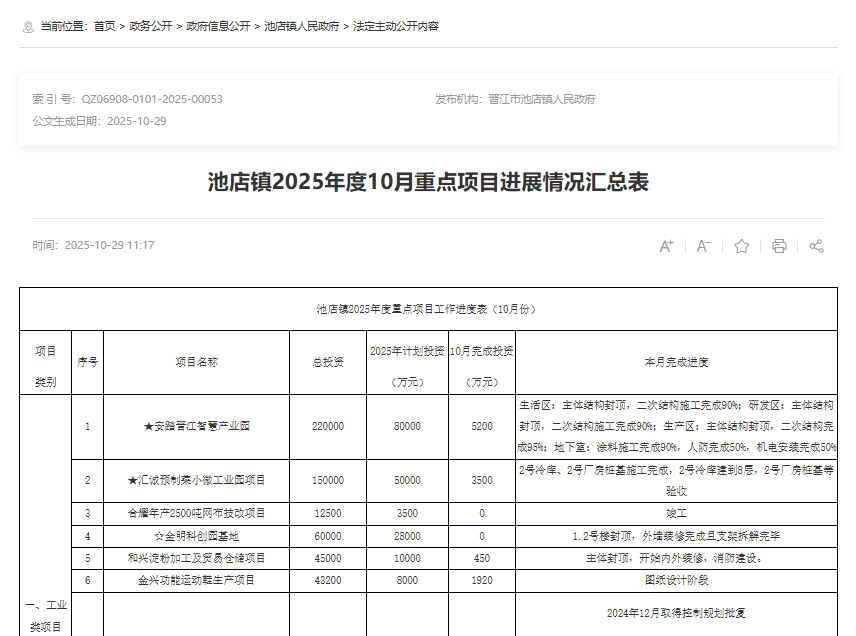The height and width of the screenshot is (636, 856).
Task: Navigate to 政府信息公开 breadcrumb
Action: [x=218, y=26]
